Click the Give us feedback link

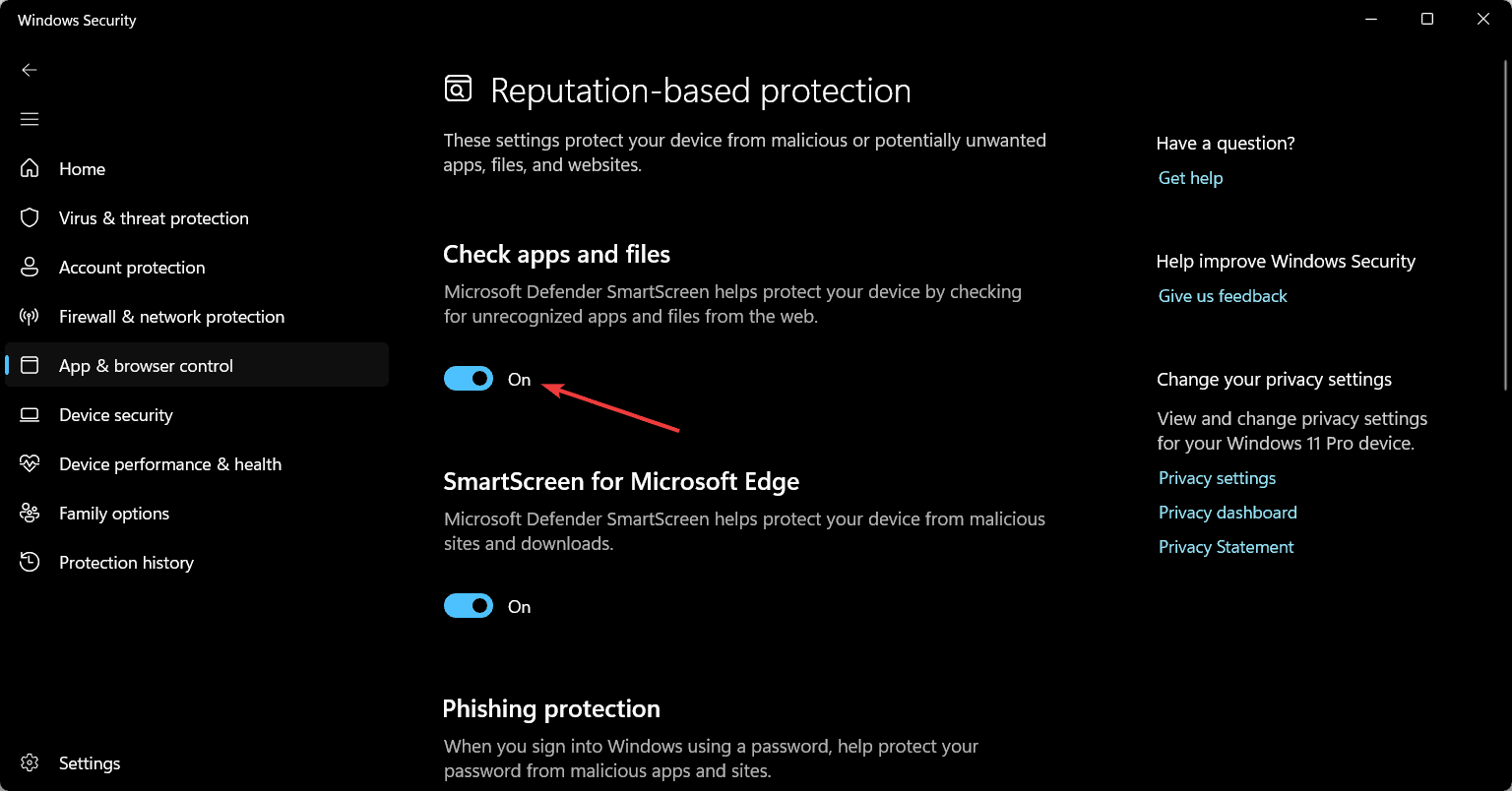tap(1223, 296)
